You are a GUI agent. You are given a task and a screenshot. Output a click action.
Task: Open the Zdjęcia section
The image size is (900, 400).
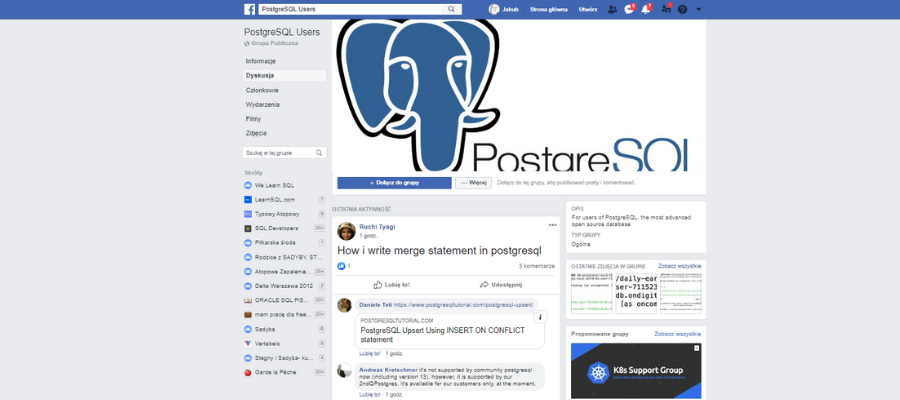(x=256, y=133)
